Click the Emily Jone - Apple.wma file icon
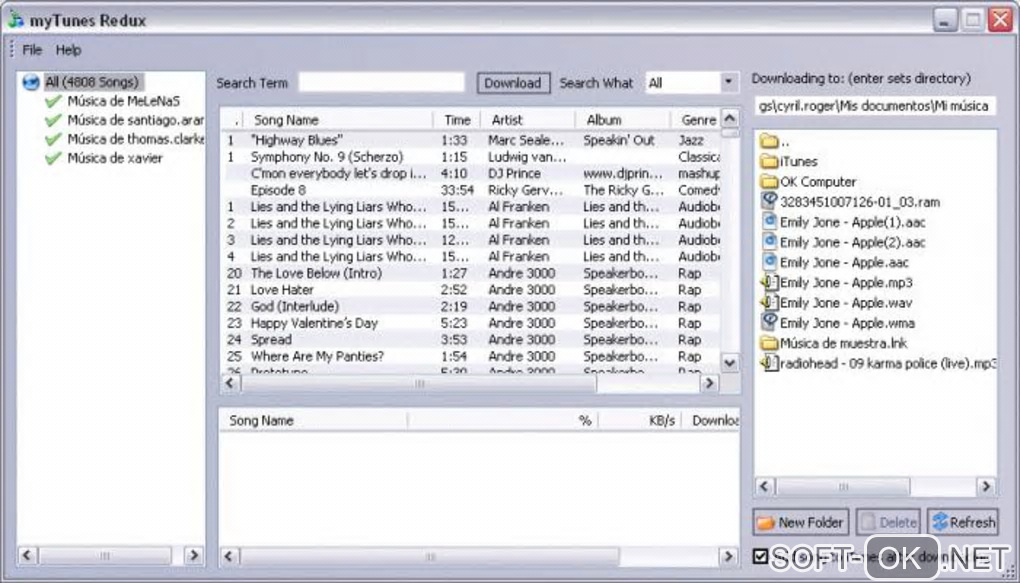The height and width of the screenshot is (583, 1020). click(770, 322)
